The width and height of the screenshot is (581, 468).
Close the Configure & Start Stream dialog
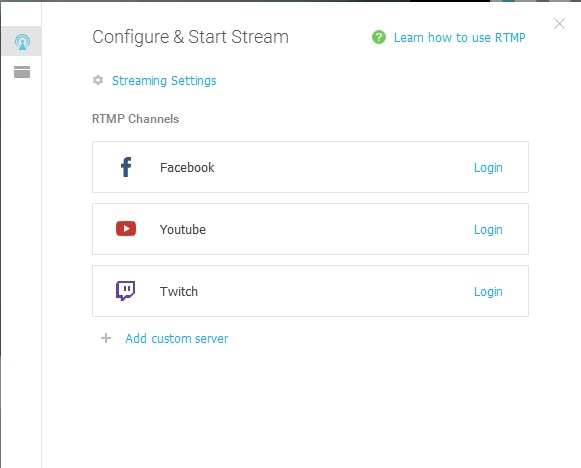(x=559, y=24)
